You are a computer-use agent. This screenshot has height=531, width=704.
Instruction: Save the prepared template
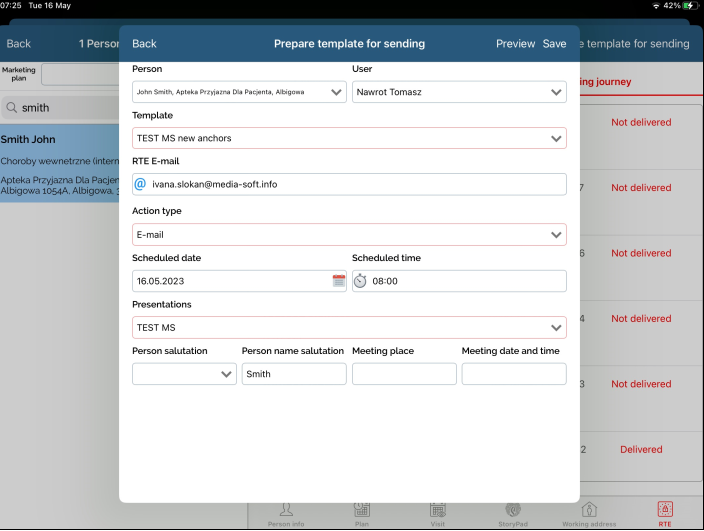pyautogui.click(x=554, y=44)
